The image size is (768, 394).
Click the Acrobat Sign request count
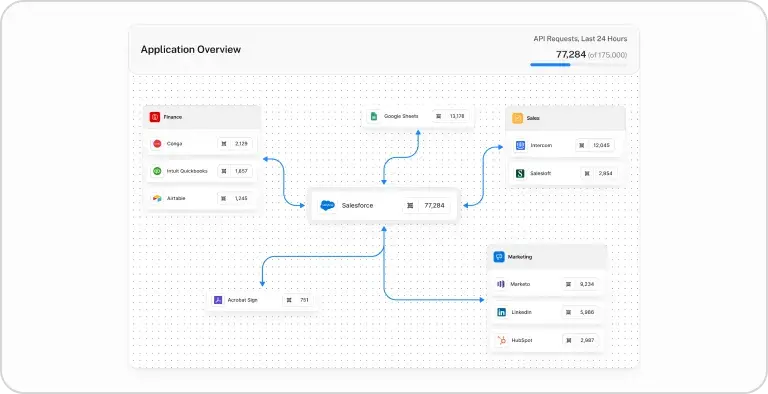[x=304, y=300]
